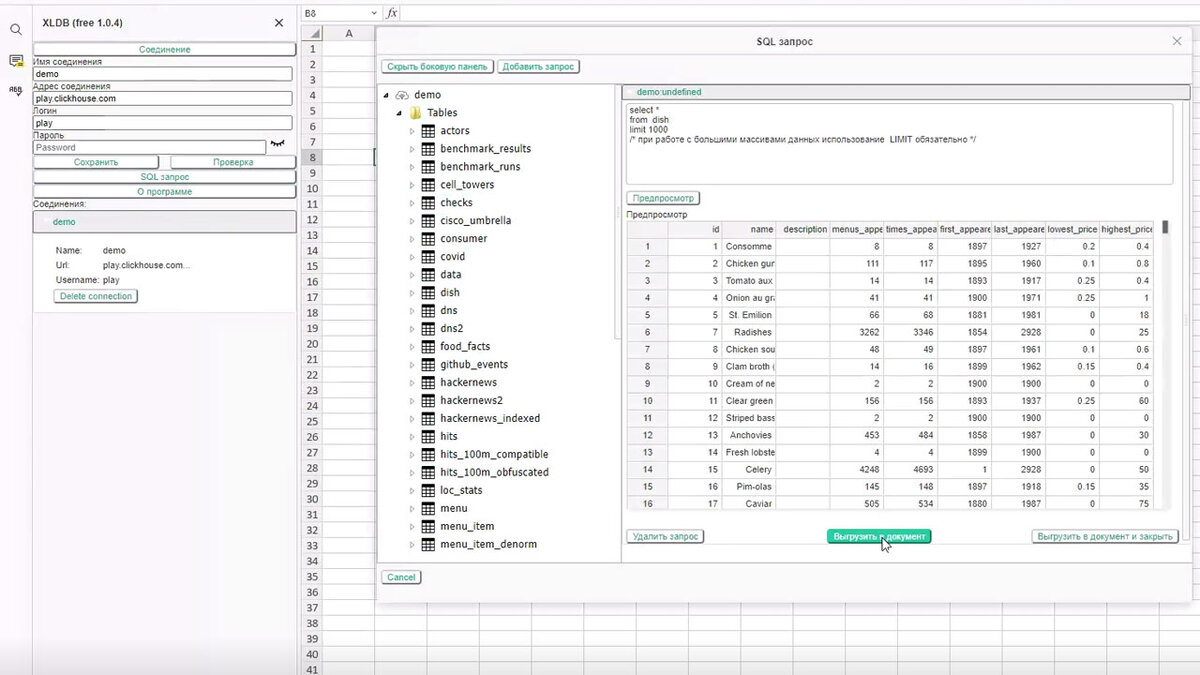Click the Соединение section header
The width and height of the screenshot is (1200, 675).
165,49
